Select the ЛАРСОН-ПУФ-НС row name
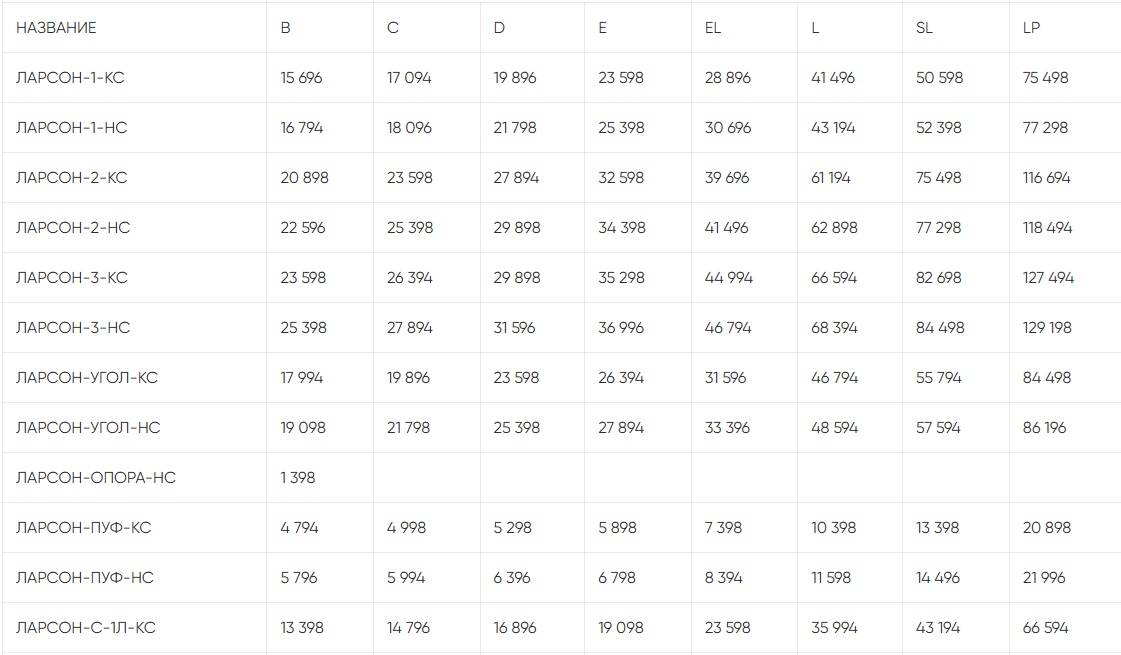This screenshot has height=655, width=1121. pos(85,578)
